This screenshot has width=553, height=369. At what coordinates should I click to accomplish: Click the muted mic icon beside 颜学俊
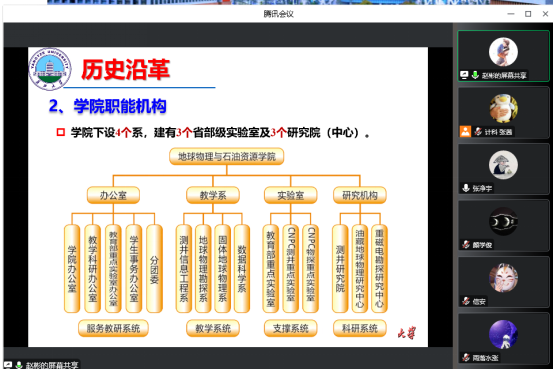pyautogui.click(x=466, y=244)
